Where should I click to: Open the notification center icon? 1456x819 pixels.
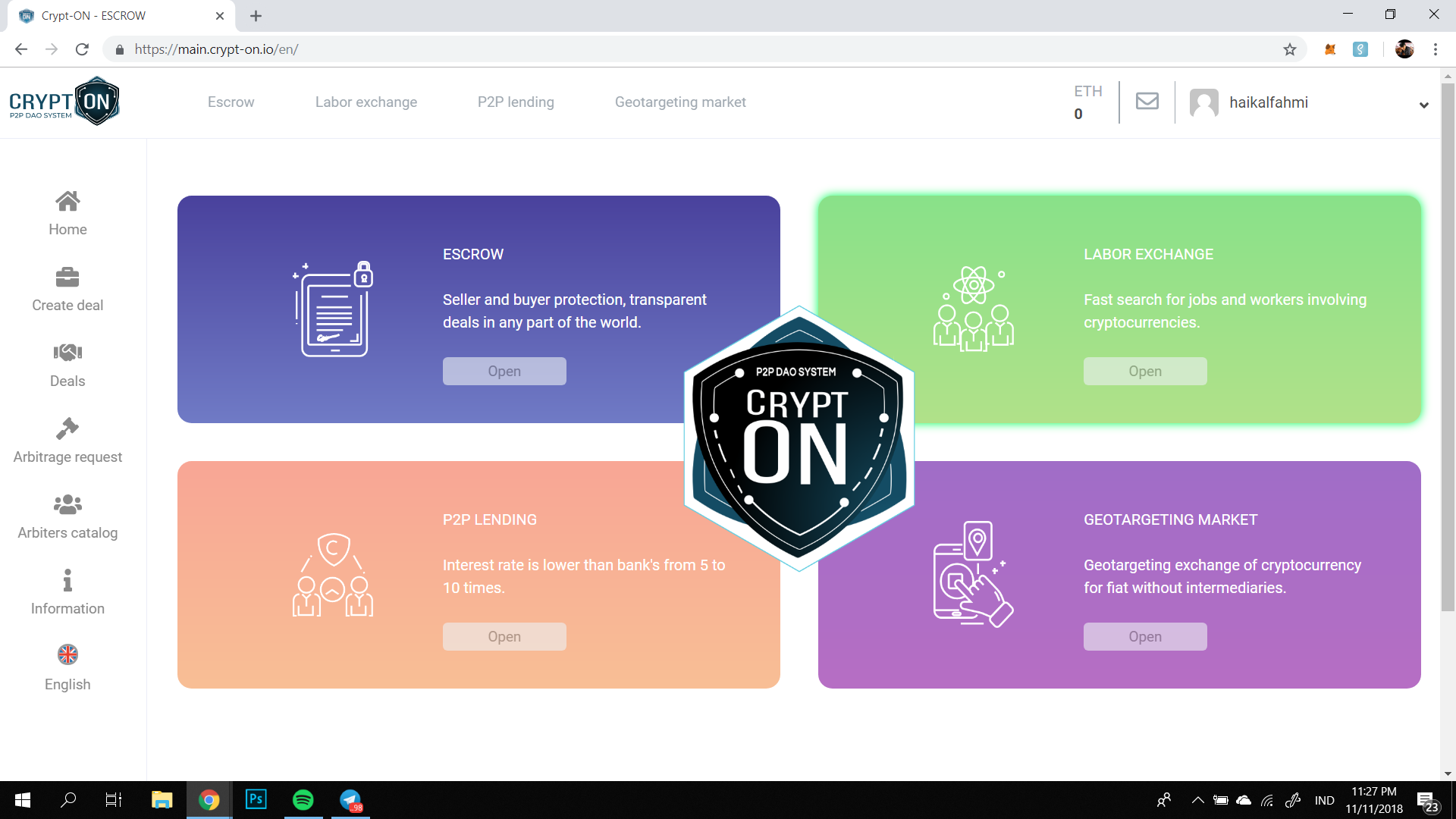(x=1426, y=801)
